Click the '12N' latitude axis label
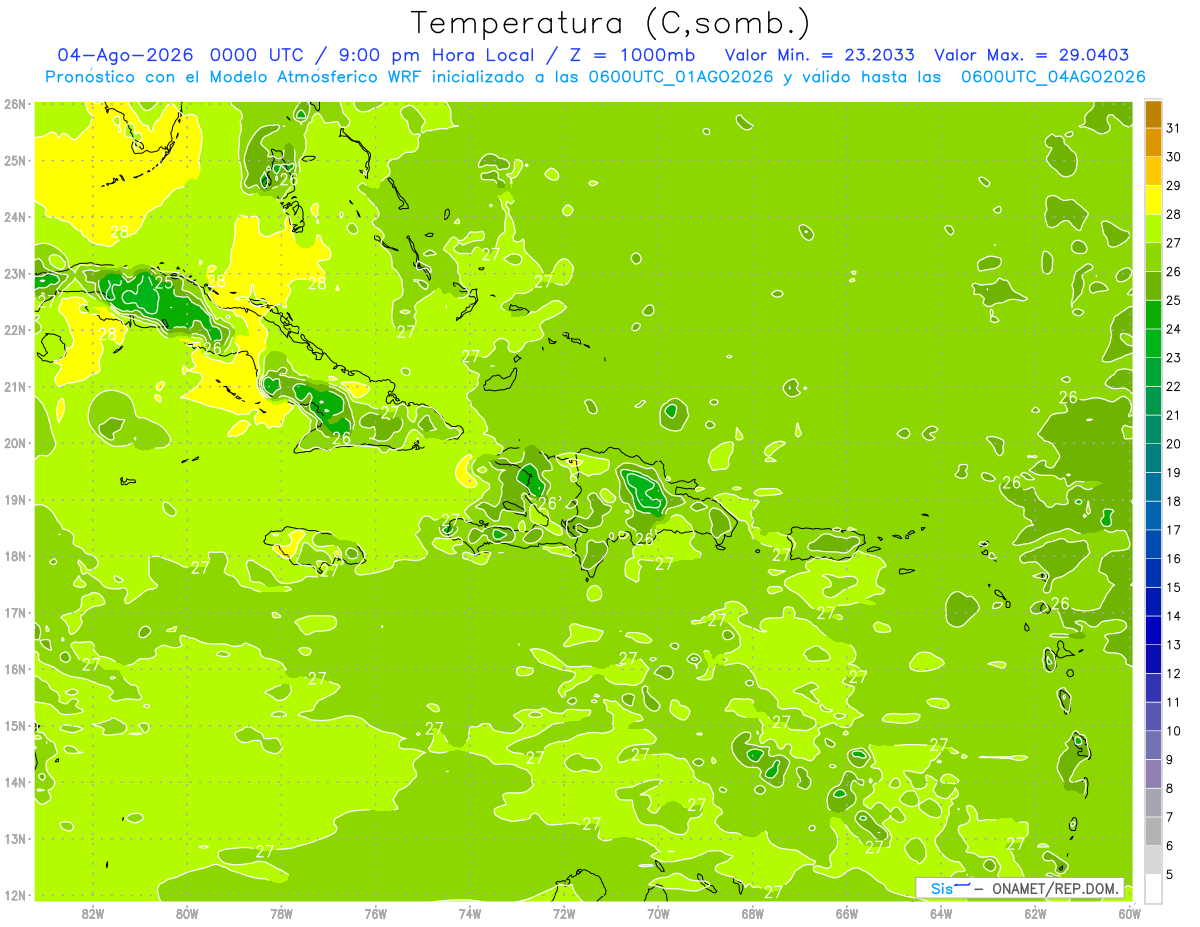Viewport: 1200px width, 927px height. click(x=14, y=895)
